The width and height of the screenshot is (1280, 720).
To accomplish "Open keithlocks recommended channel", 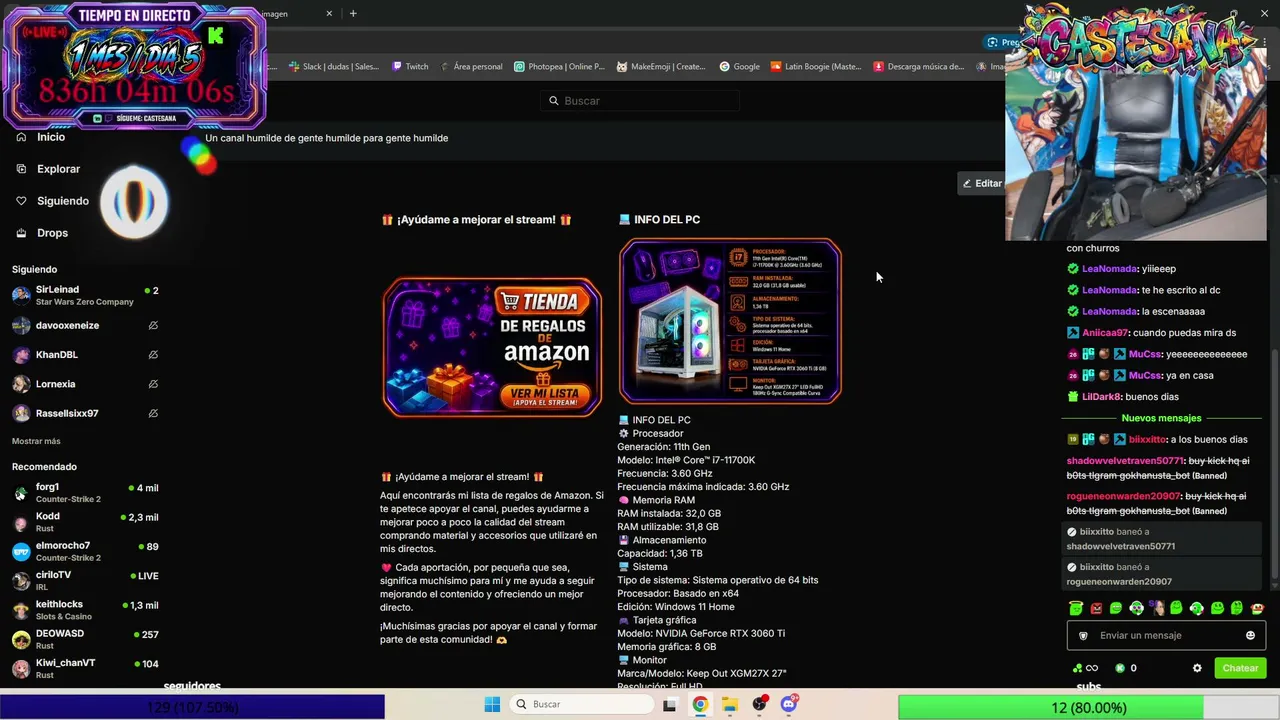I will tap(85, 610).
